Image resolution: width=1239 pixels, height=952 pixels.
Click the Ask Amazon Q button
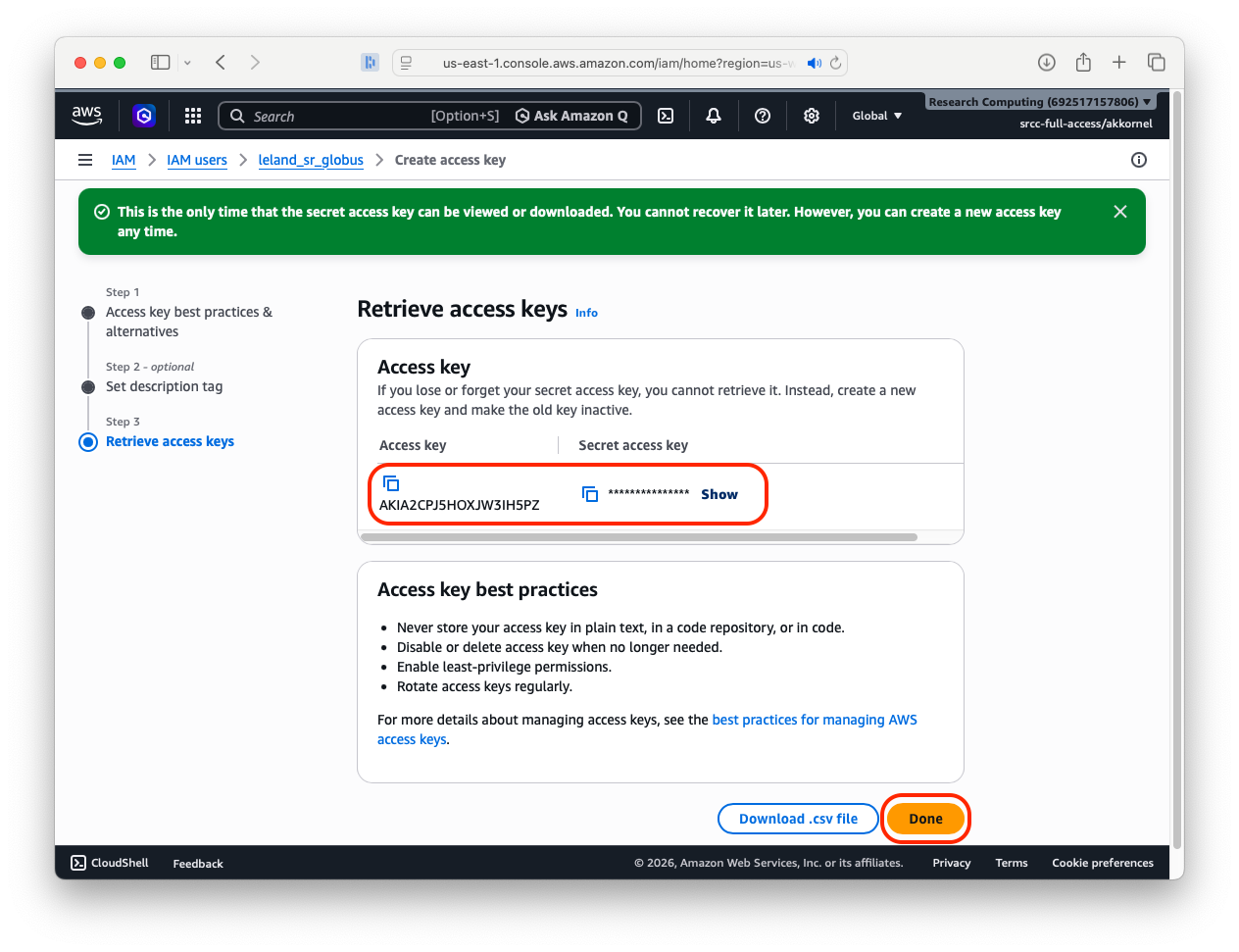coord(572,116)
